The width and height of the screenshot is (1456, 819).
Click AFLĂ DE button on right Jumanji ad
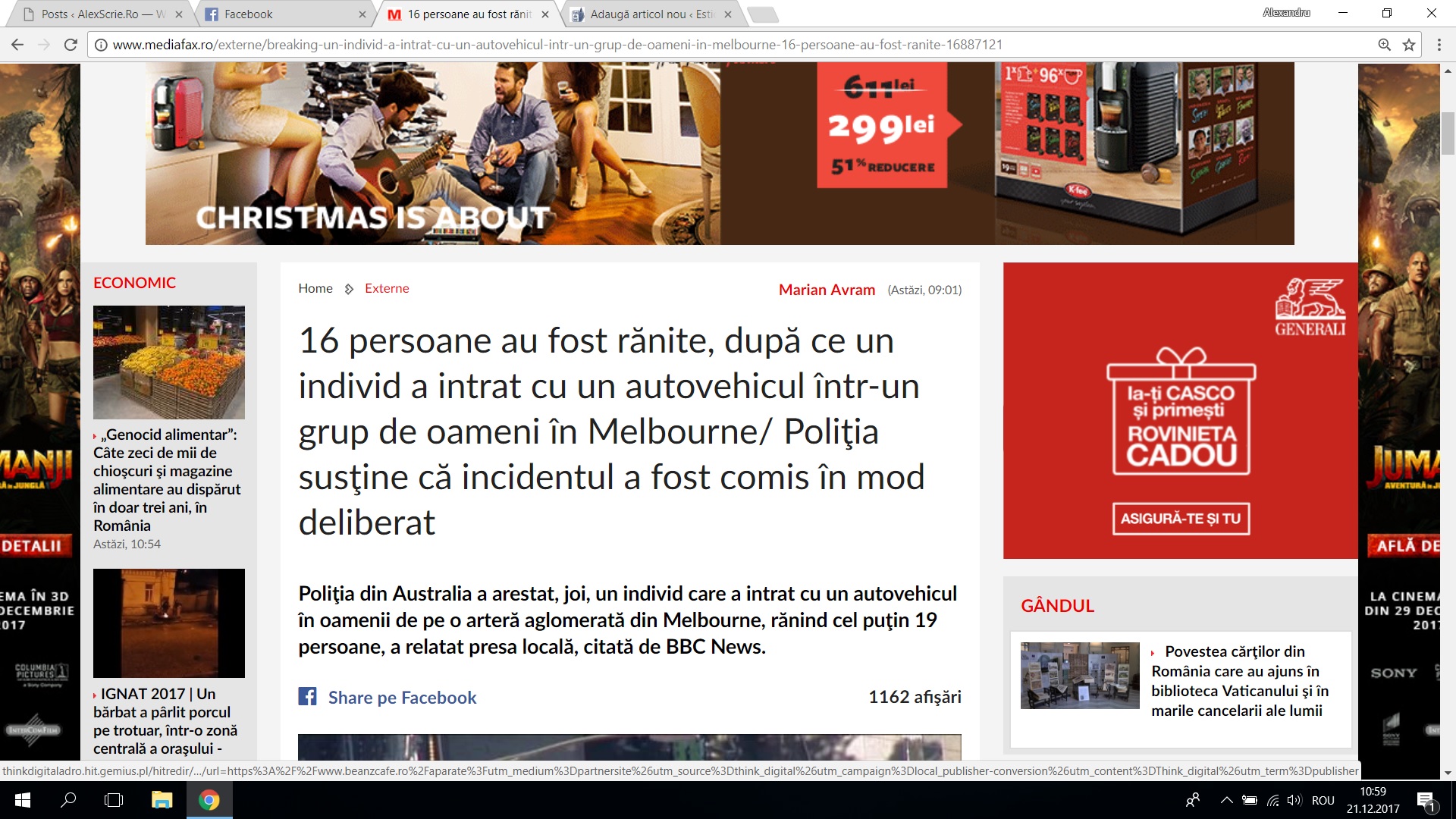(1404, 546)
